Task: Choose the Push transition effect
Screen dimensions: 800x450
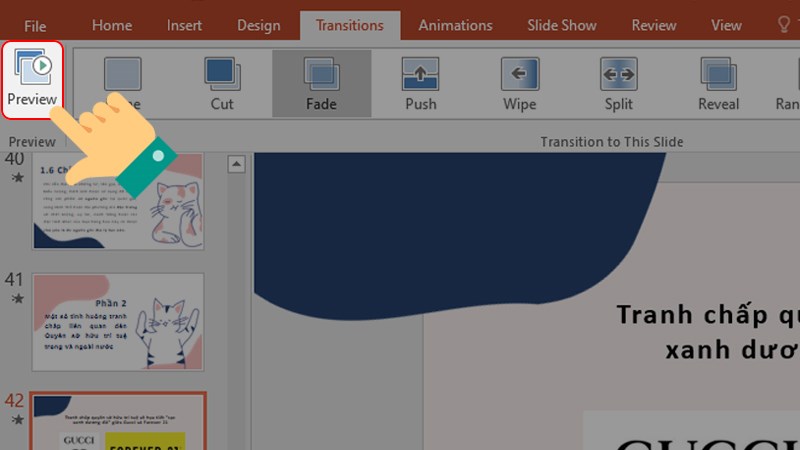Action: click(420, 74)
